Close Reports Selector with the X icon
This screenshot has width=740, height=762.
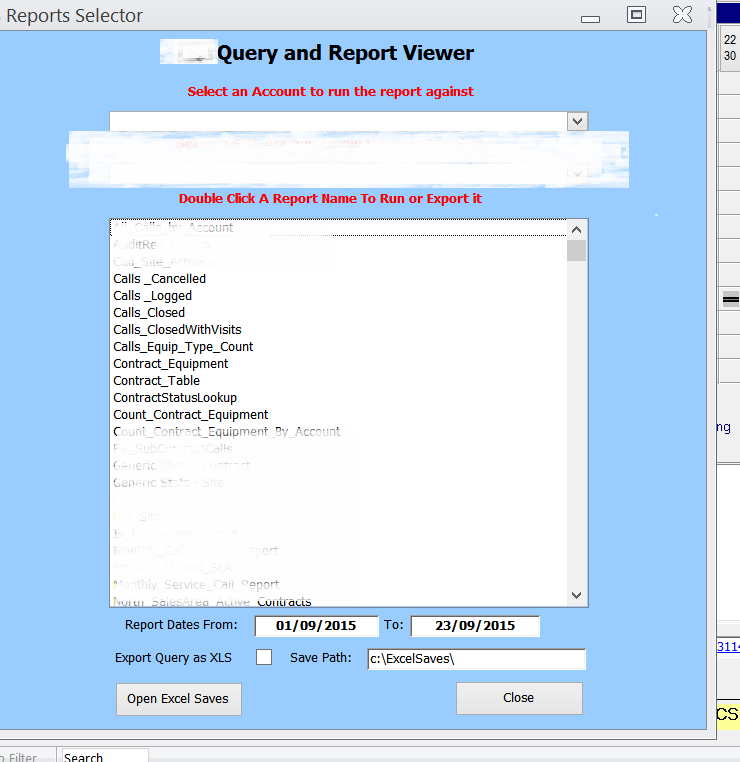point(682,15)
